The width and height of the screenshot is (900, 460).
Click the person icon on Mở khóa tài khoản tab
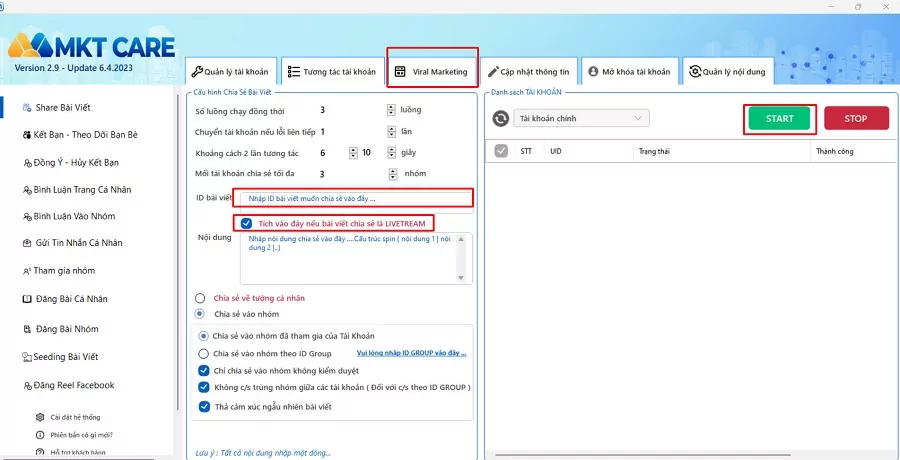[x=593, y=72]
